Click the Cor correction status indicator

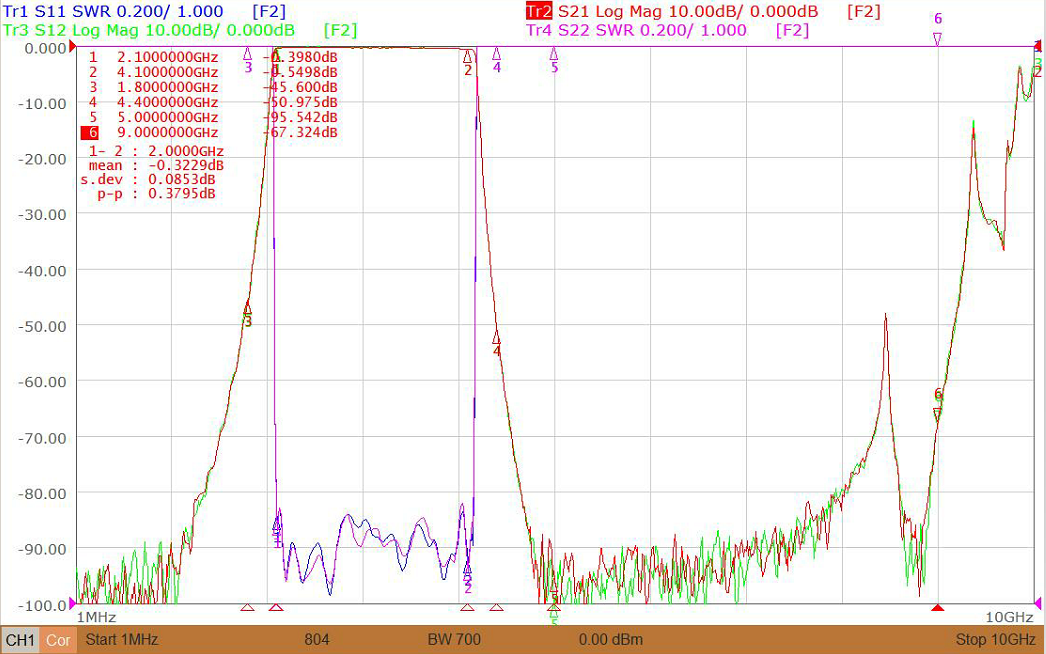pyautogui.click(x=58, y=640)
